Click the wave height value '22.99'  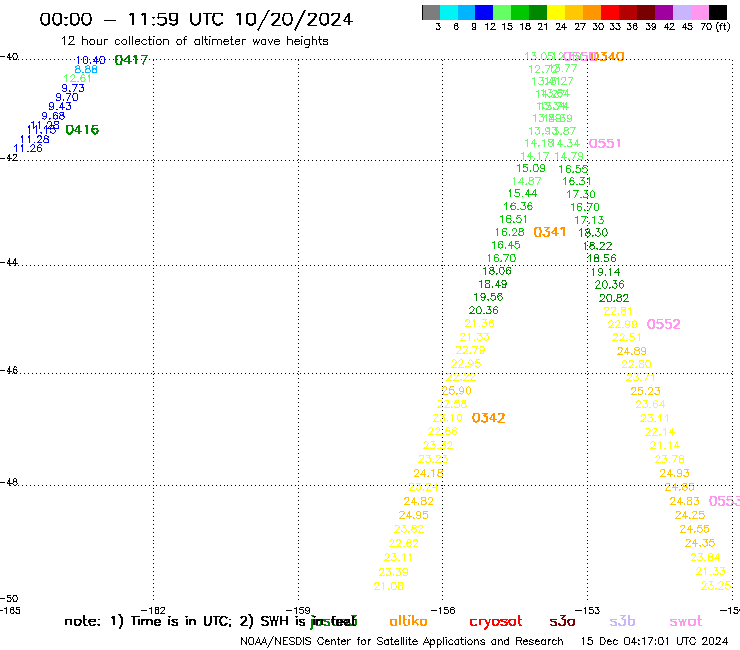coord(622,324)
